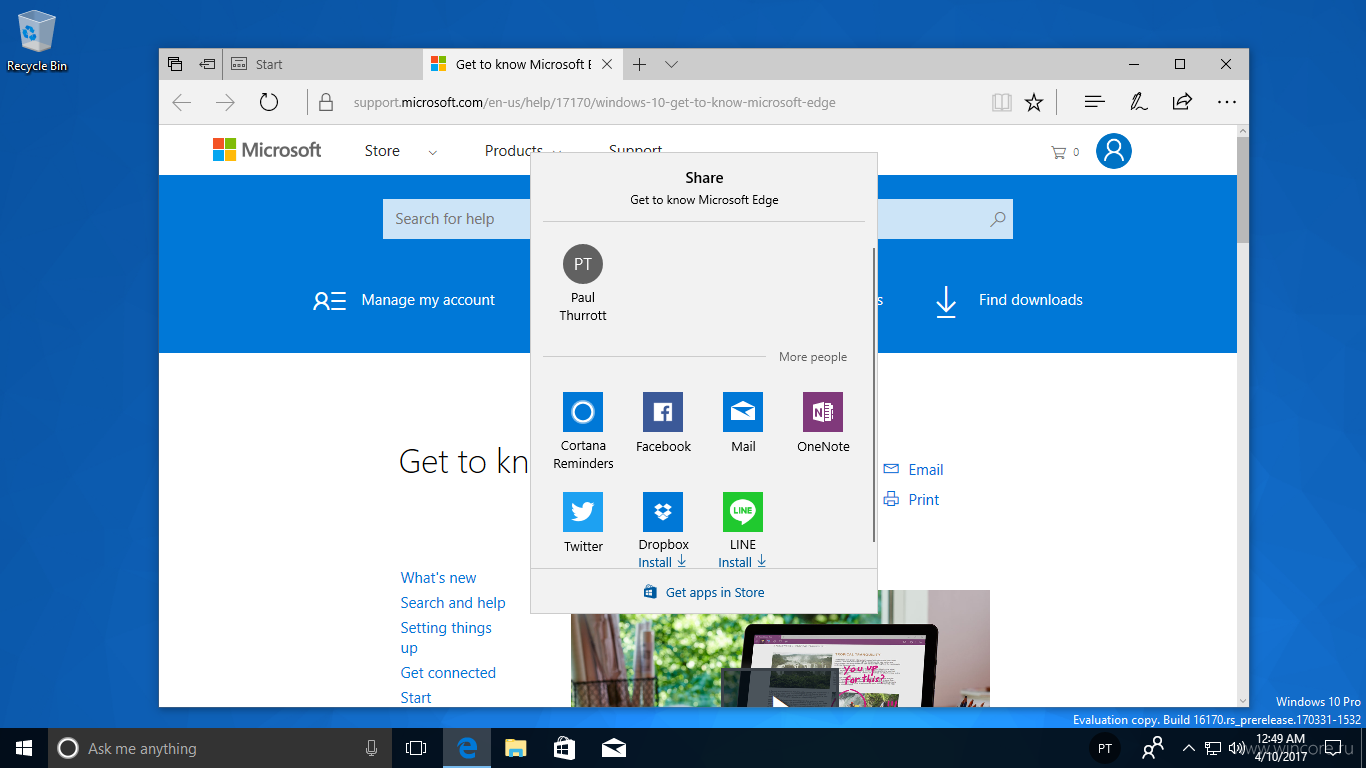
Task: Go forward one page
Action: (x=226, y=102)
